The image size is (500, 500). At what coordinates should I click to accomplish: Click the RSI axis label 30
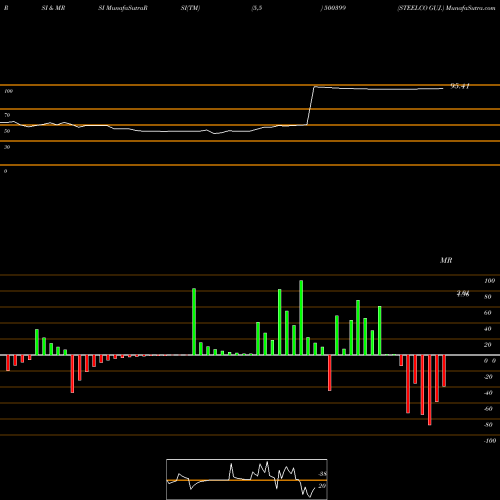point(7,147)
